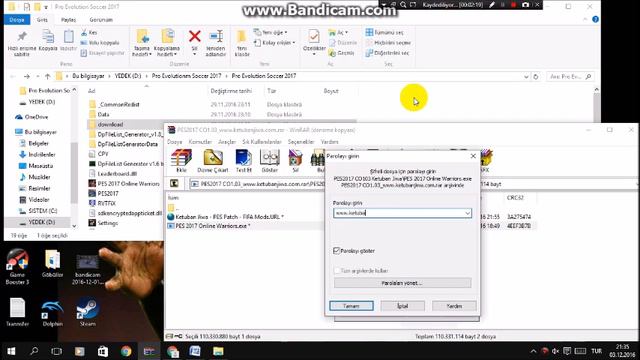Switch to Görünüm ribbon tab
This screenshot has width=640, height=360.
pyautogui.click(x=101, y=20)
